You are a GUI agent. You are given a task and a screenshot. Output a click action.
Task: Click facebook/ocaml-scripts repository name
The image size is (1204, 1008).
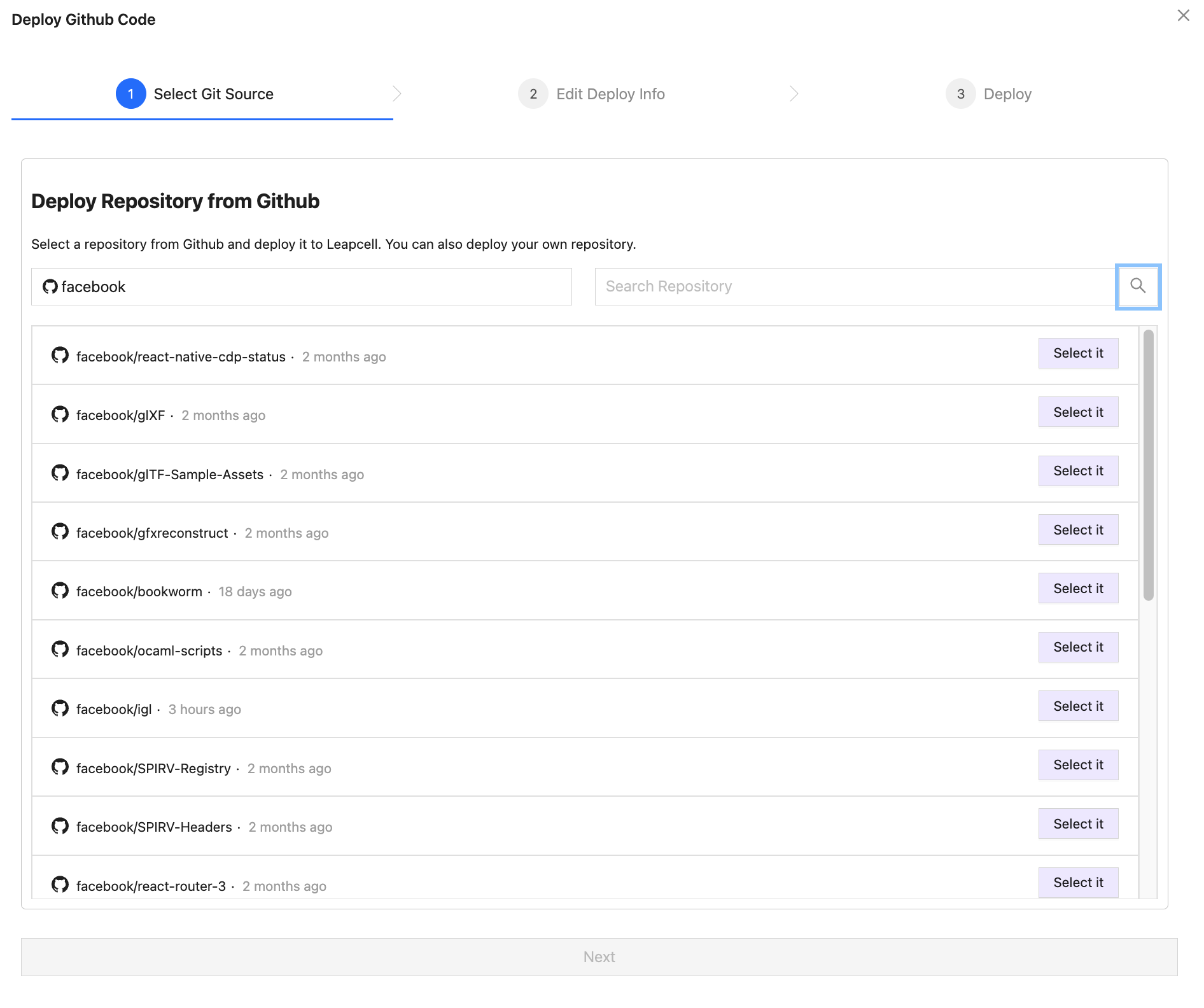point(150,651)
